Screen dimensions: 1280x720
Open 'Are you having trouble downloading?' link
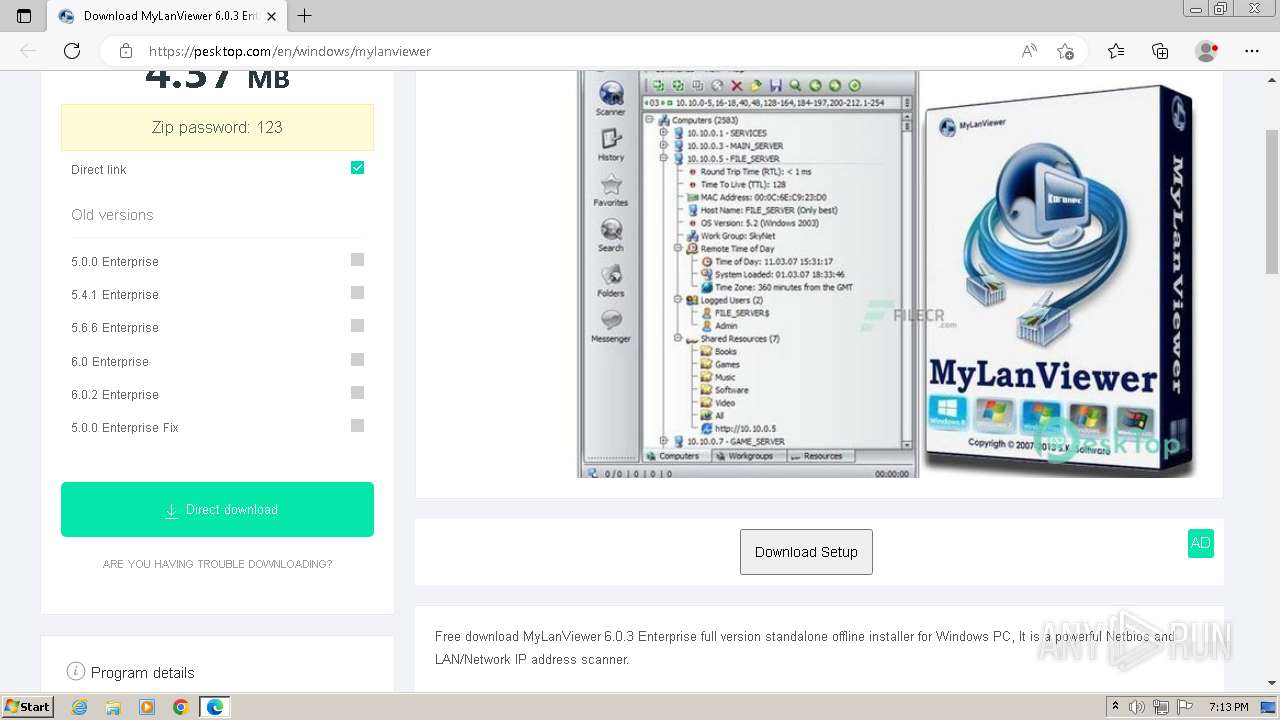point(217,564)
